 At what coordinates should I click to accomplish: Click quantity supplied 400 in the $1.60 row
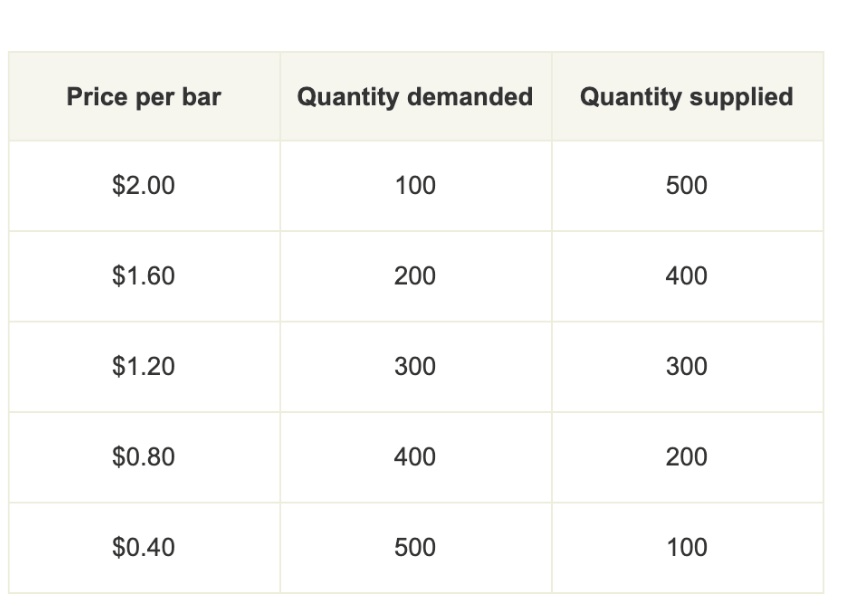click(687, 276)
